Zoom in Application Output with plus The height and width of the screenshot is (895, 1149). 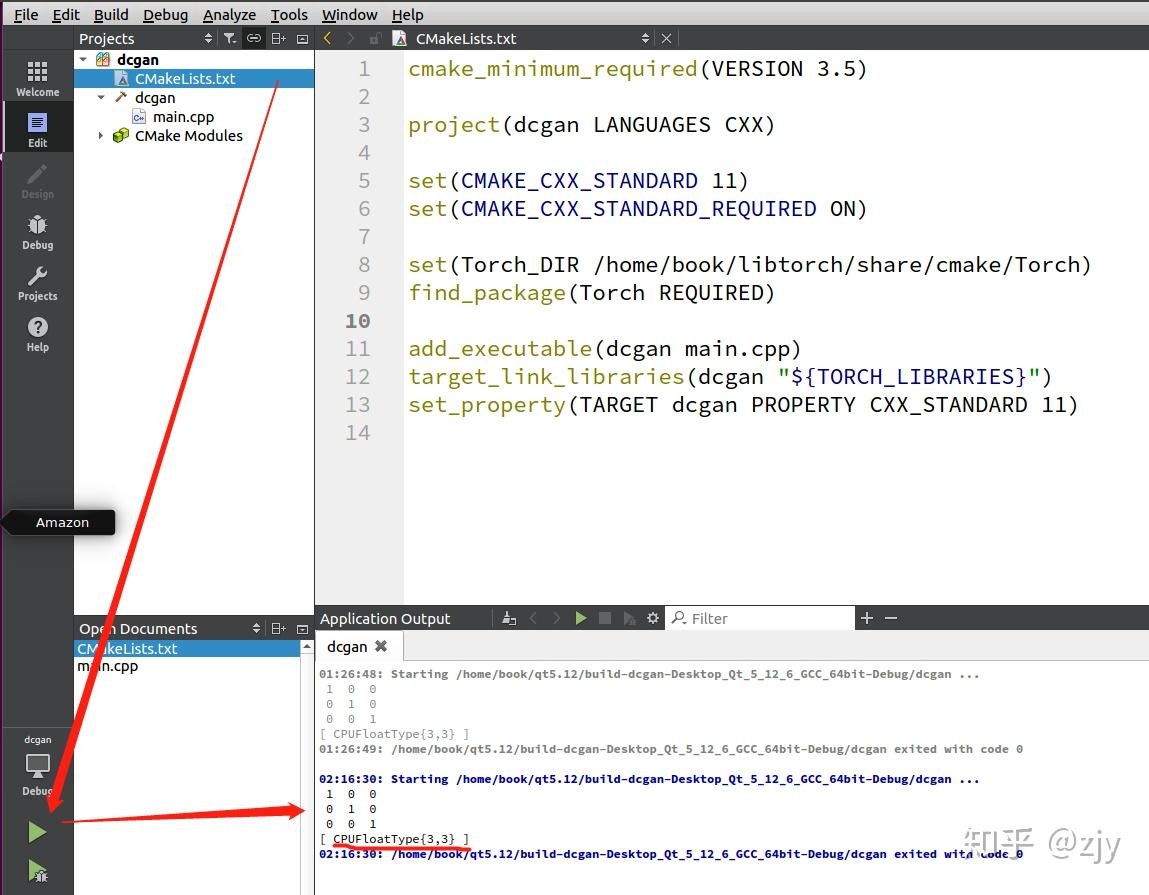click(x=867, y=618)
